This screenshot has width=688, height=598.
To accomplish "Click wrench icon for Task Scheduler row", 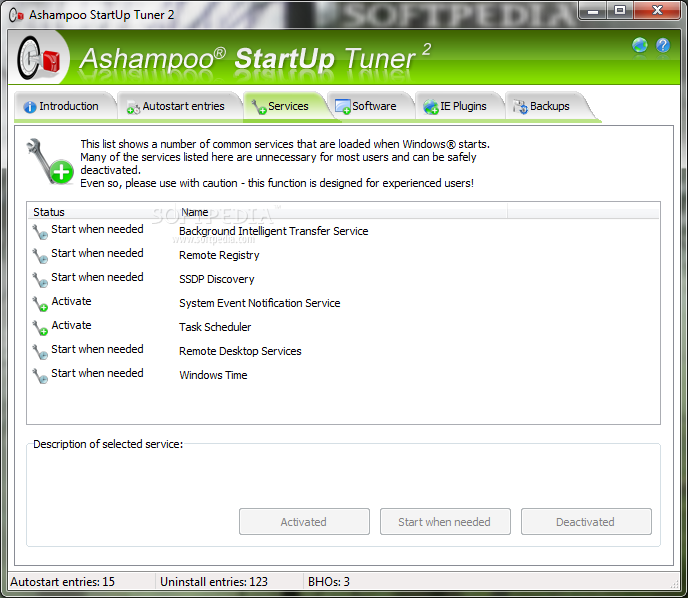I will pos(40,328).
